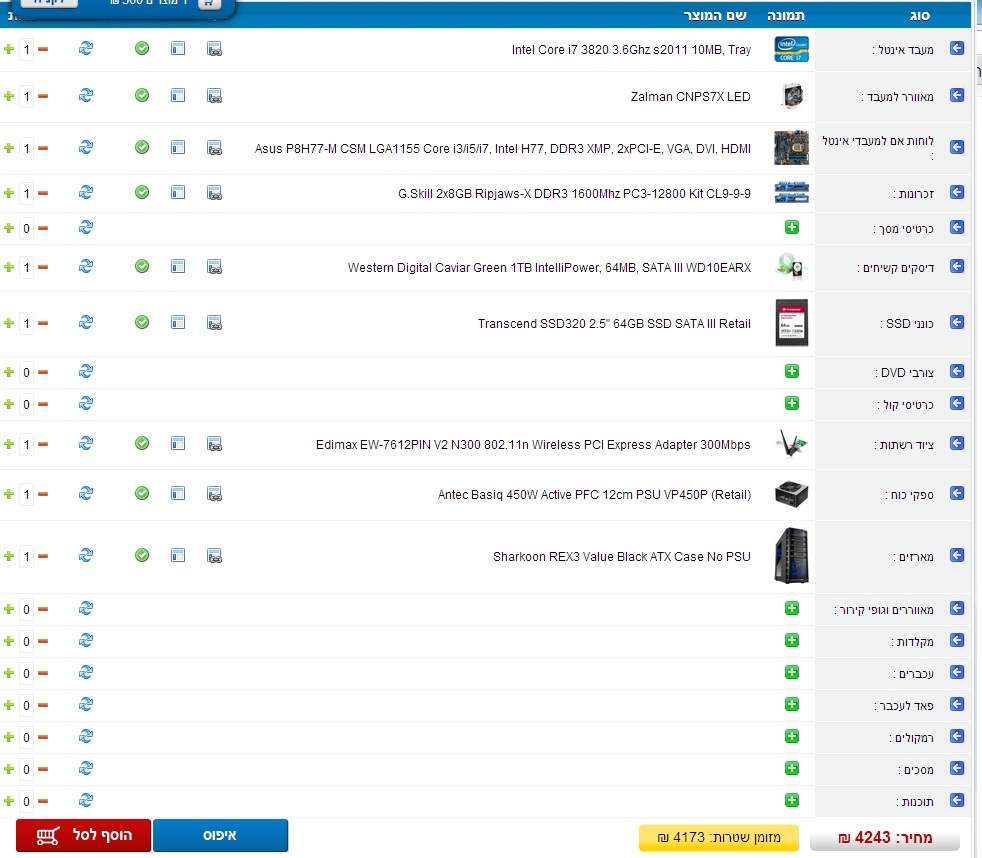Image resolution: width=982 pixels, height=858 pixels.
Task: Expand the Intel processor category arrow
Action: [x=957, y=49]
